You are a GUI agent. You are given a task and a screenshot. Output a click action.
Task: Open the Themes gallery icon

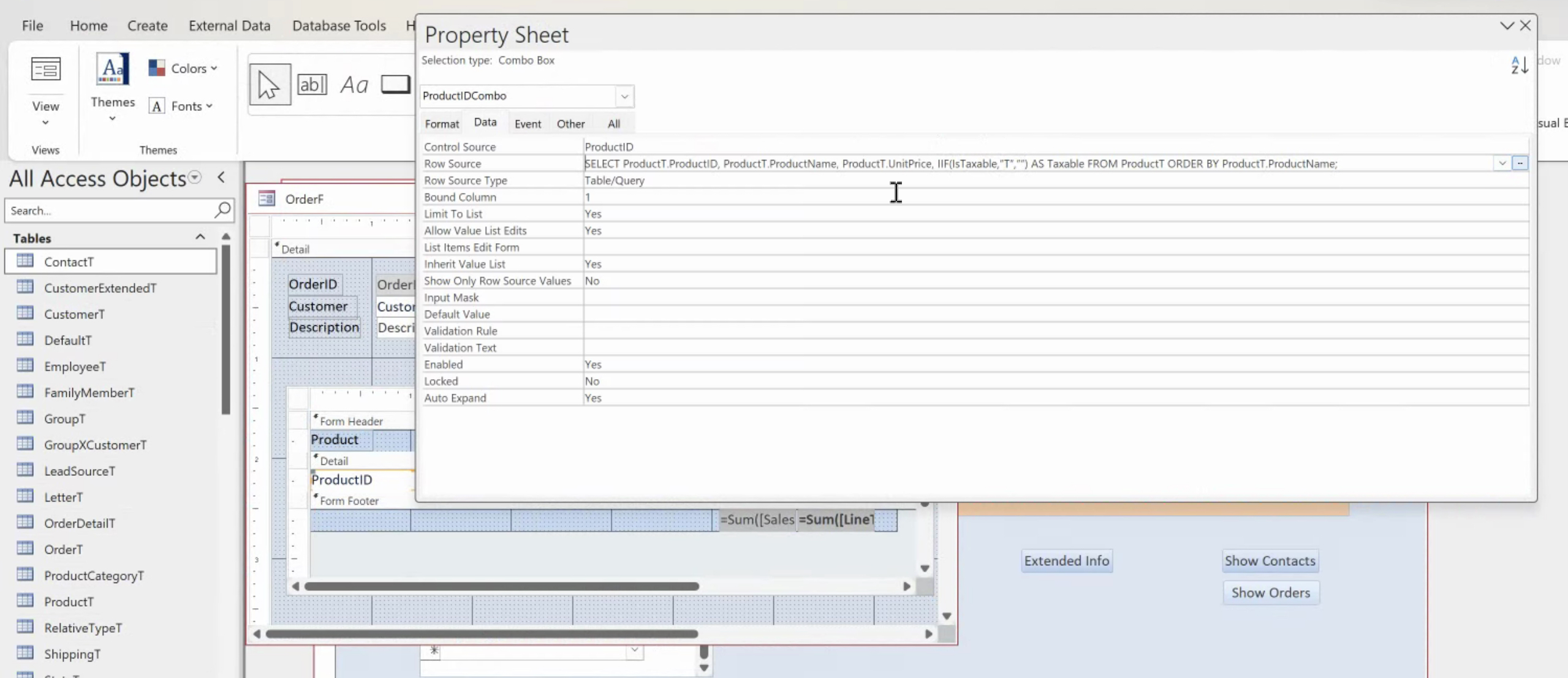coord(112,69)
